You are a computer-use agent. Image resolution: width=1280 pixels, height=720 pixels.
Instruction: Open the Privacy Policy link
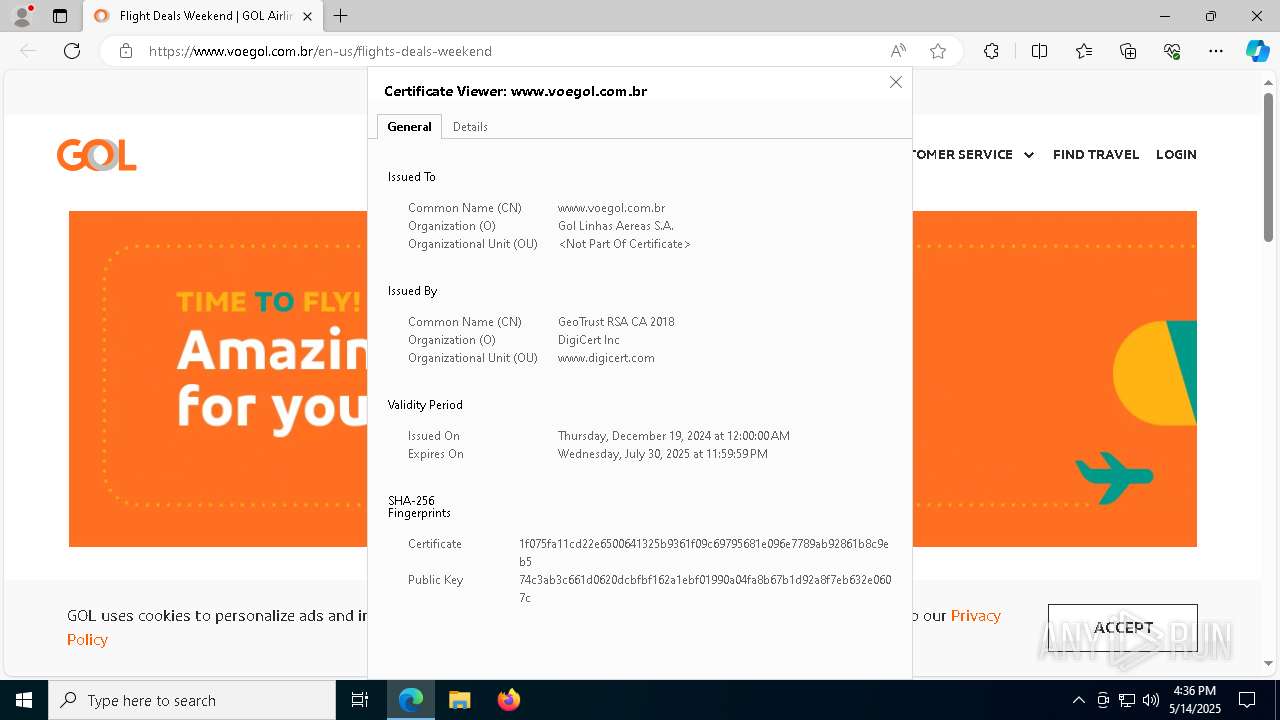[975, 616]
